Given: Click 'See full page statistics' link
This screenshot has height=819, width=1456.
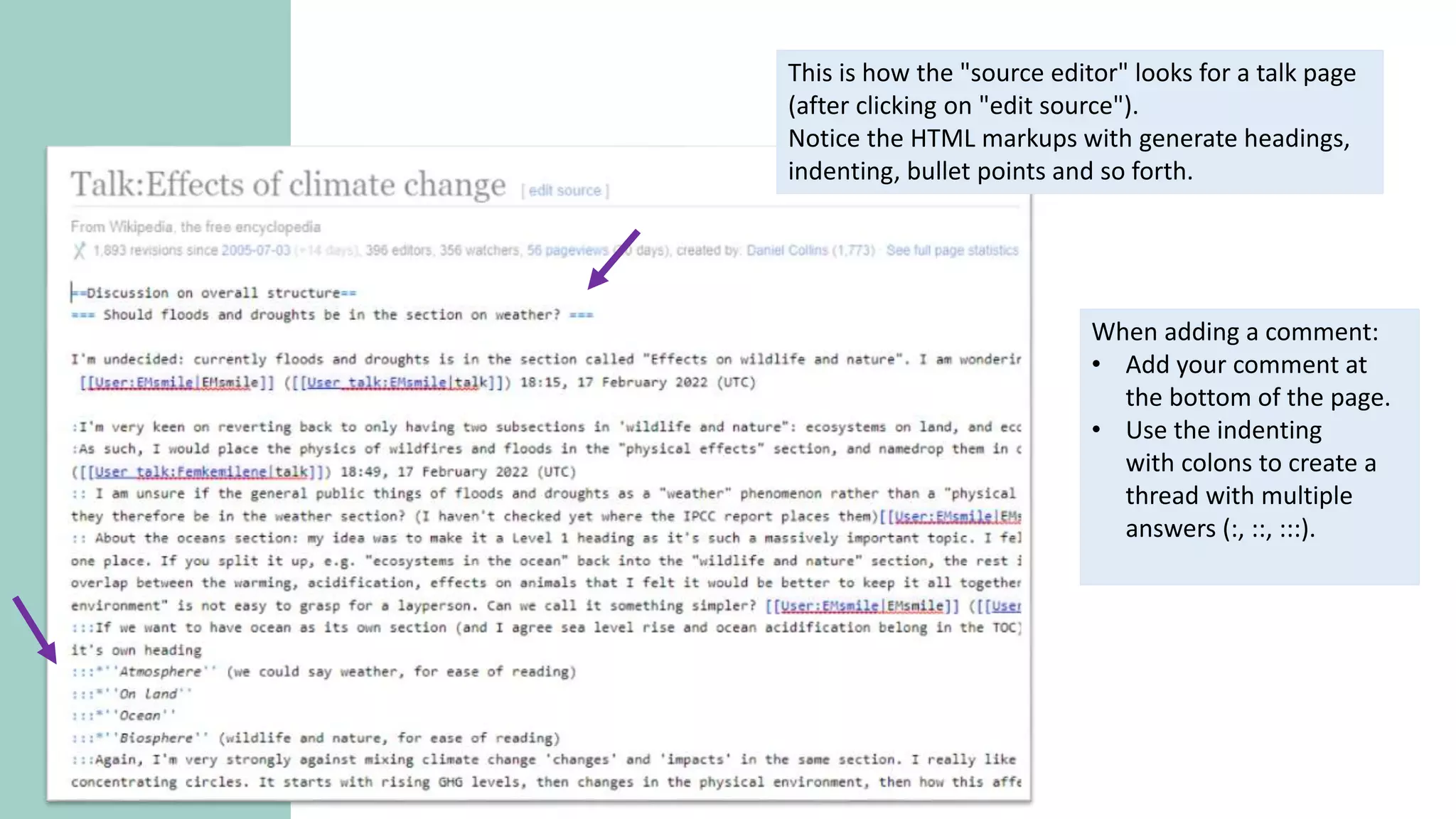Looking at the screenshot, I should (x=952, y=250).
